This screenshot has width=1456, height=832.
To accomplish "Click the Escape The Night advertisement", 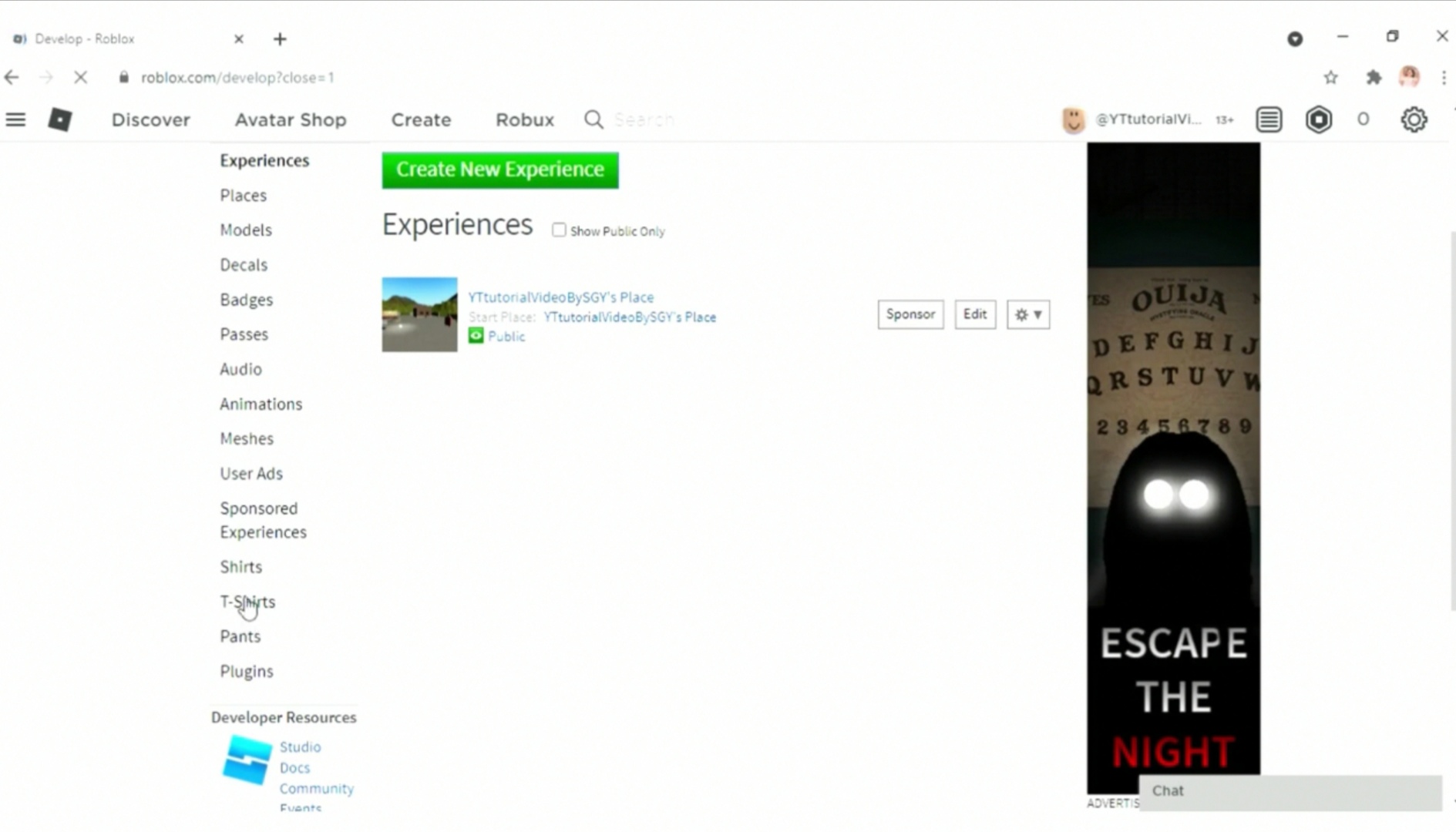I will click(1174, 468).
